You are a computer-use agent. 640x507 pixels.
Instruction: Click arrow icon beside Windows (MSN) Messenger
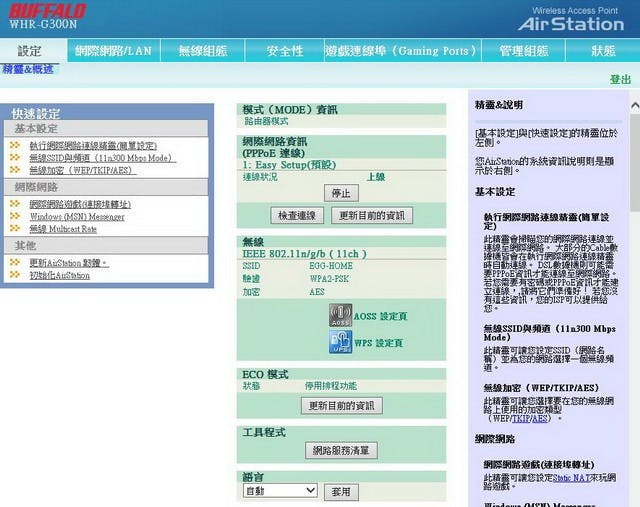click(x=15, y=216)
